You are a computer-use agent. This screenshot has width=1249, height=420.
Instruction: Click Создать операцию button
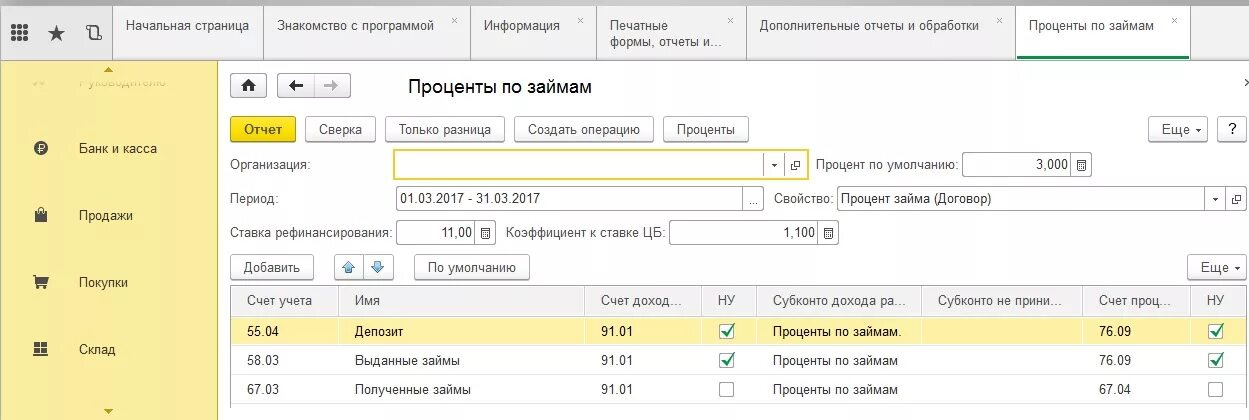(x=583, y=129)
